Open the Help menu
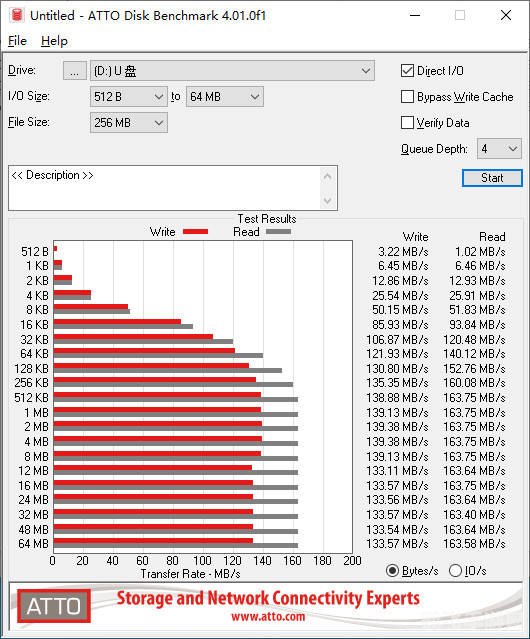The image size is (530, 639). point(54,41)
